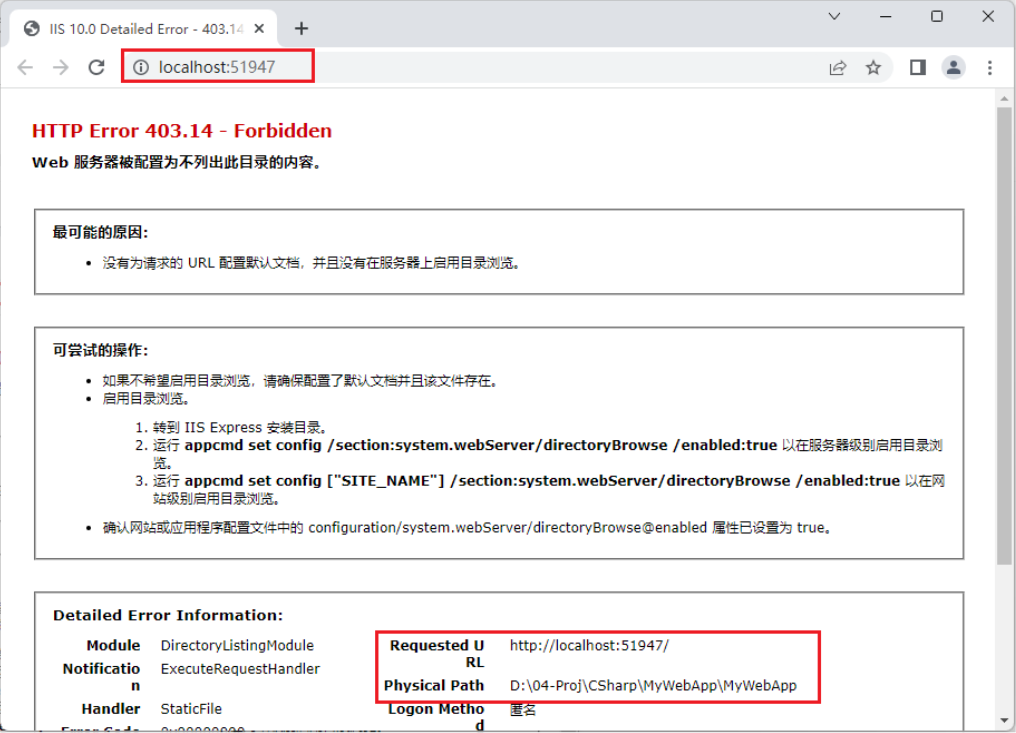Close the IIS 10.0 Detailed Error tab
The height and width of the screenshot is (733, 1016).
tap(259, 29)
